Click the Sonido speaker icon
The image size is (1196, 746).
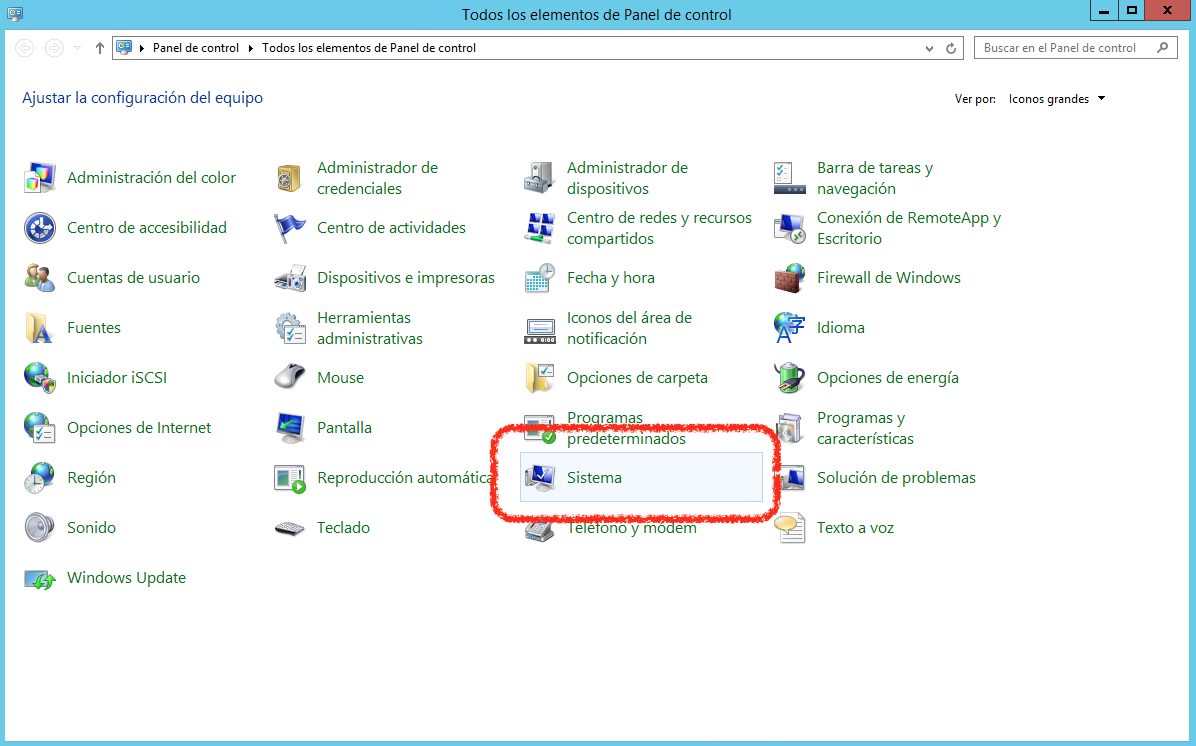click(40, 528)
